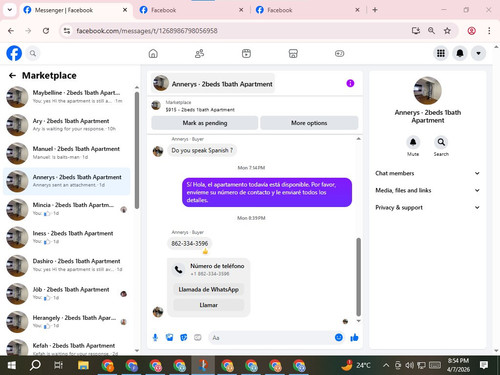This screenshot has width=500, height=375.
Task: Open the Friends icon in top navigation
Action: pos(199,53)
